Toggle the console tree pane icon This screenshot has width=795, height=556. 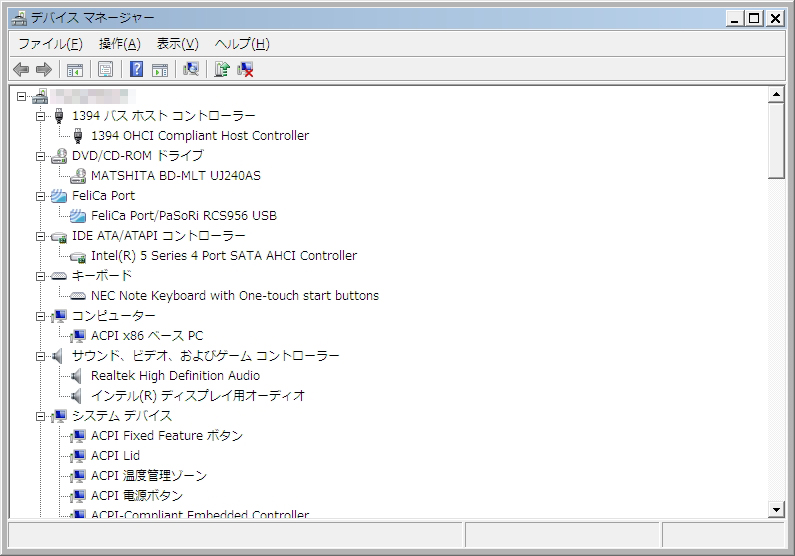[75, 69]
